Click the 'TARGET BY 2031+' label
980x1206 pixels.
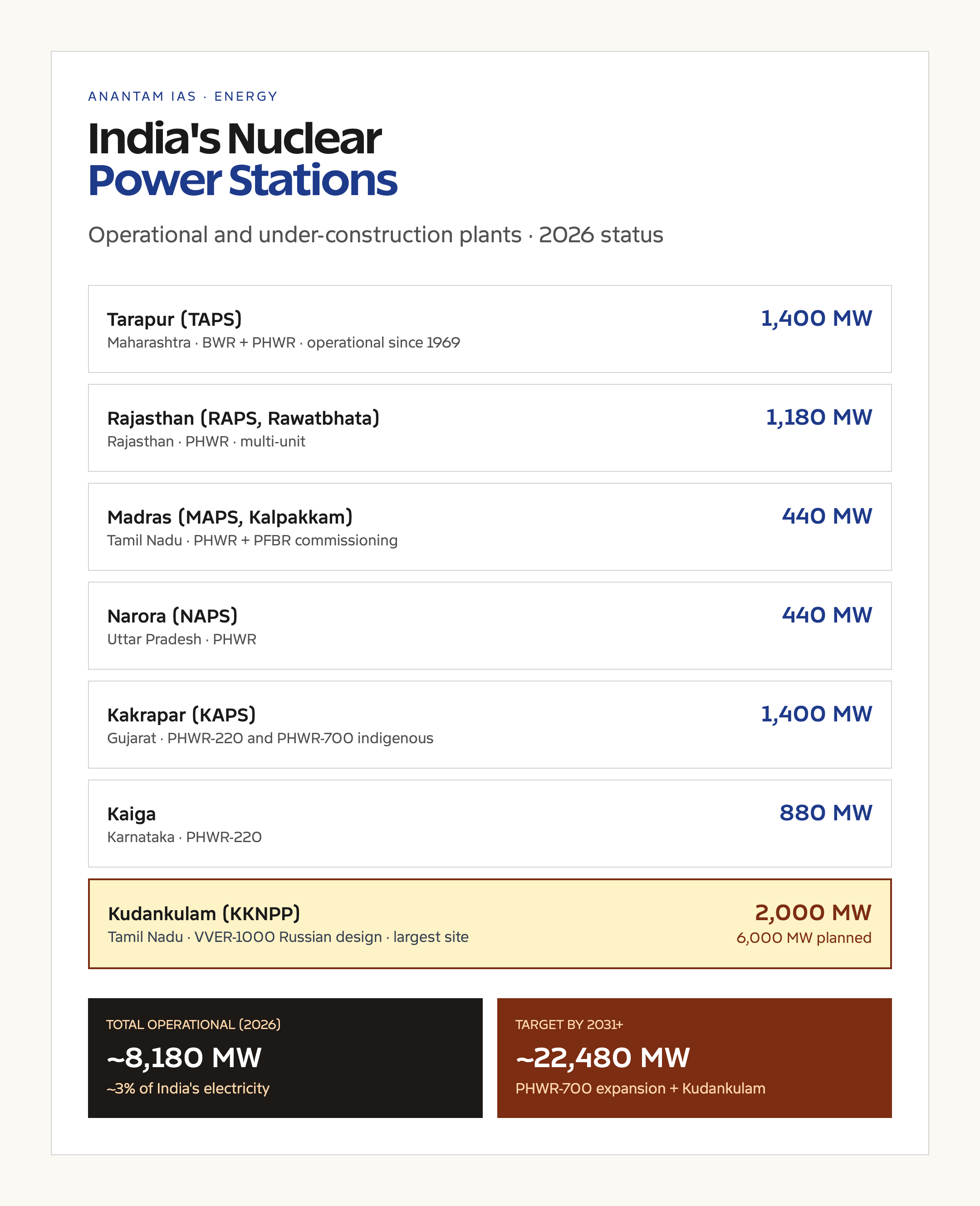point(569,1025)
